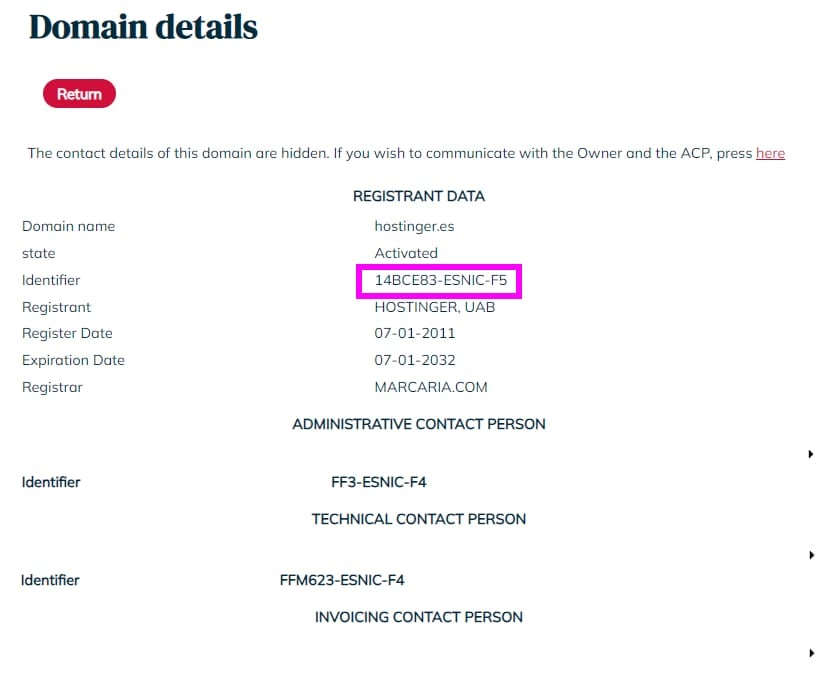Click the highlighted identifier 14BCE83-ESNIC-F5
The width and height of the screenshot is (838, 675).
pos(441,281)
